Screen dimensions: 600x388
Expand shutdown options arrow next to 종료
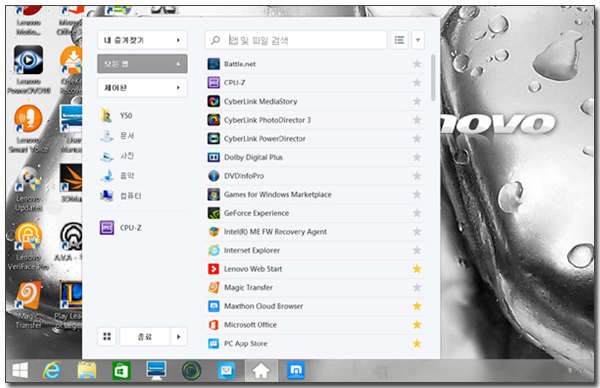pos(178,337)
